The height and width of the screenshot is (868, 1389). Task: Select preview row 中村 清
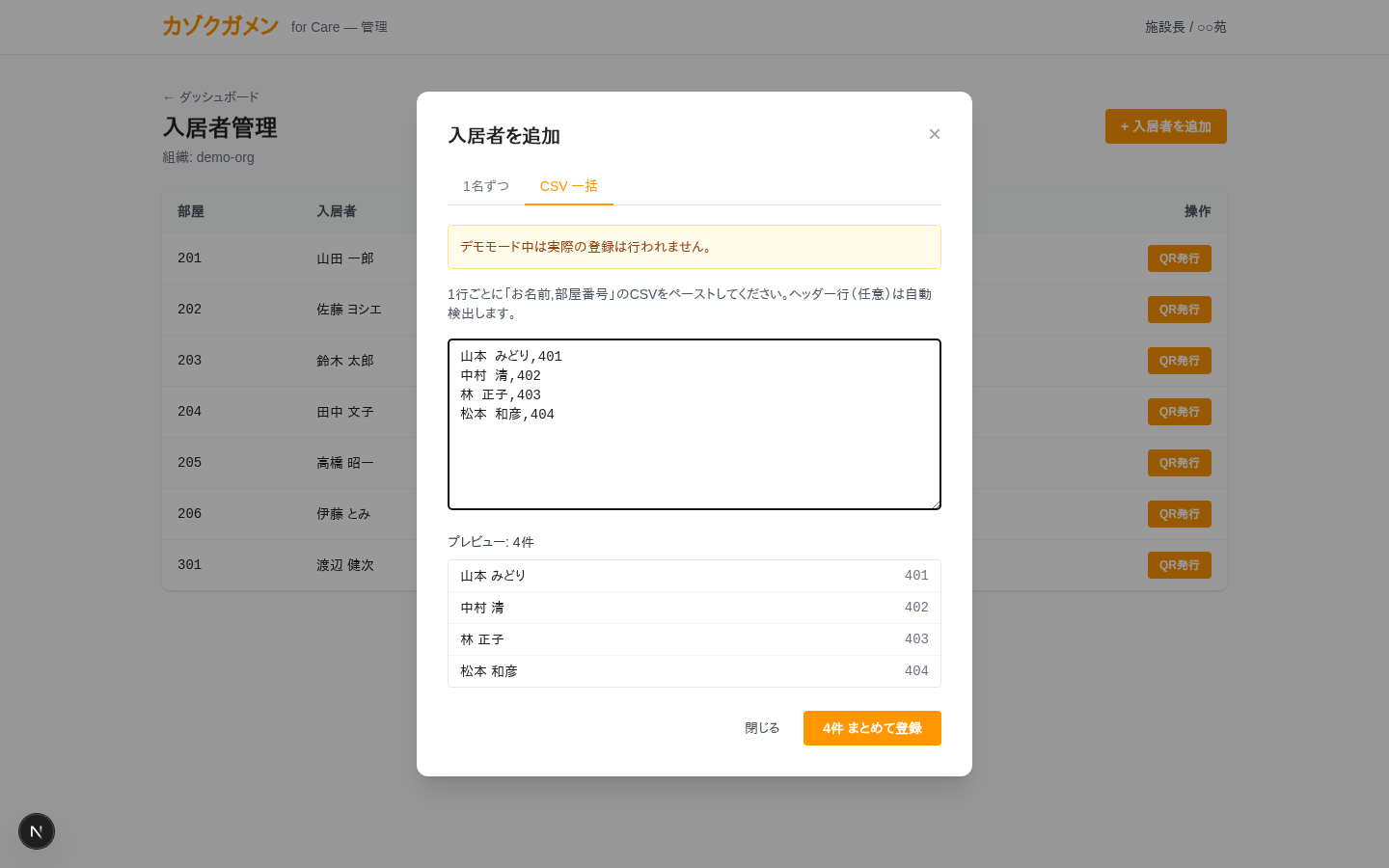(x=694, y=608)
